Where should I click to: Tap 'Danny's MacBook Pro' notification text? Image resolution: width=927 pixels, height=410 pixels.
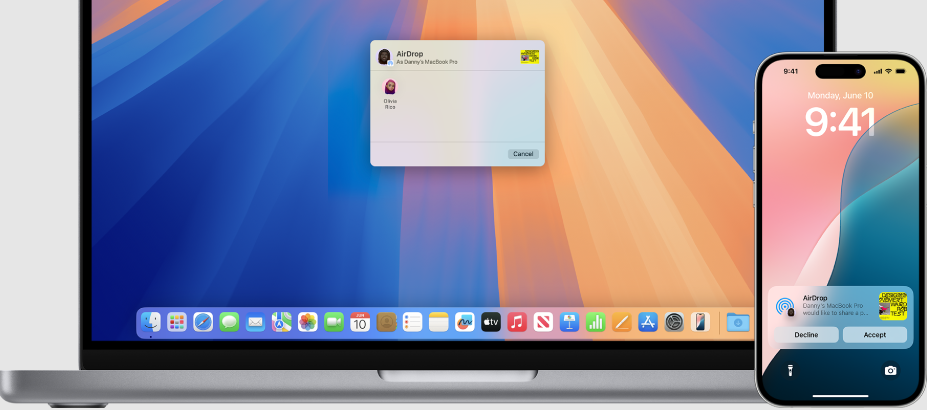coord(833,306)
